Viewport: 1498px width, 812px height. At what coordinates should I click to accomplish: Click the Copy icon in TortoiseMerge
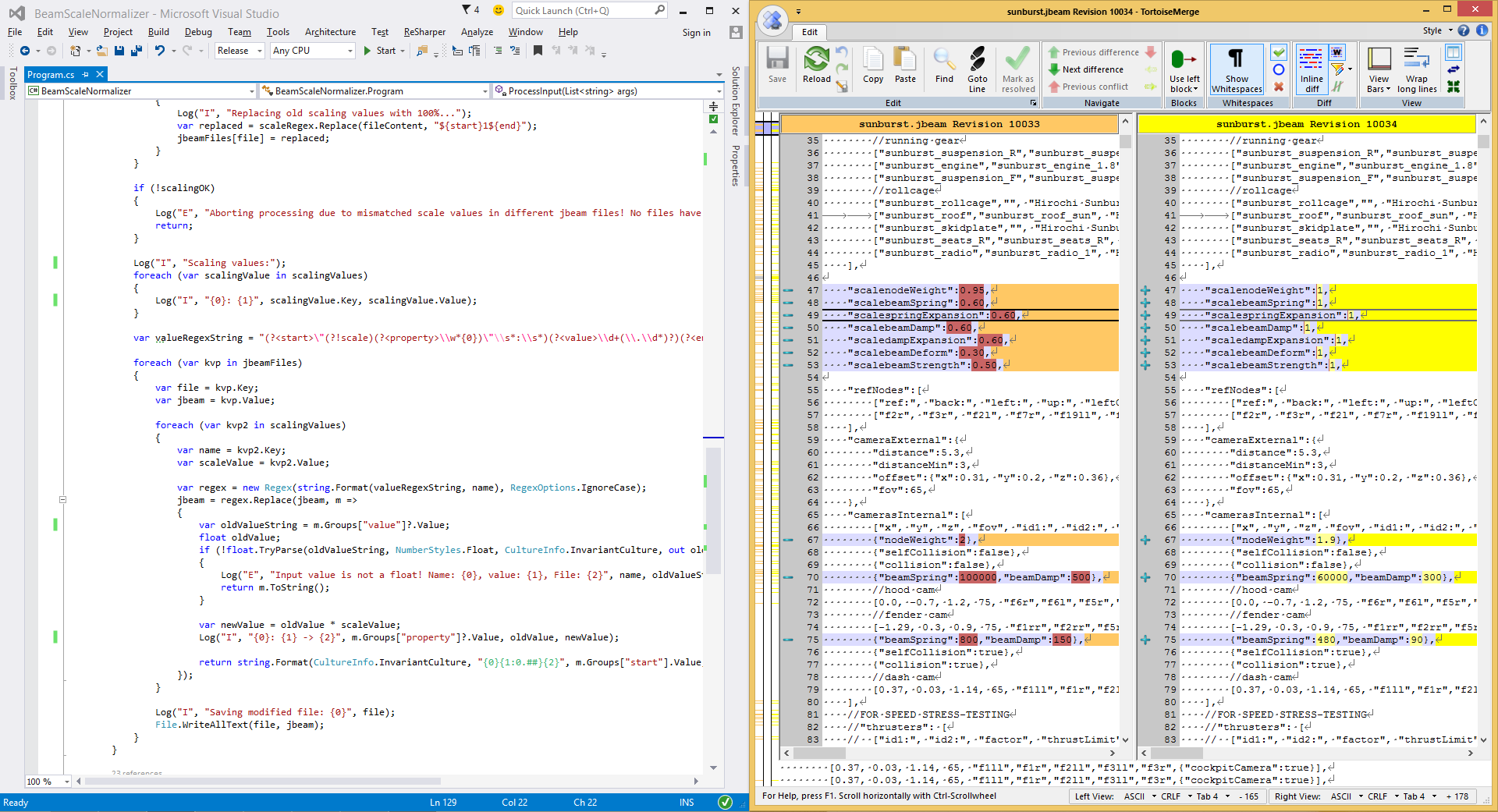(873, 65)
